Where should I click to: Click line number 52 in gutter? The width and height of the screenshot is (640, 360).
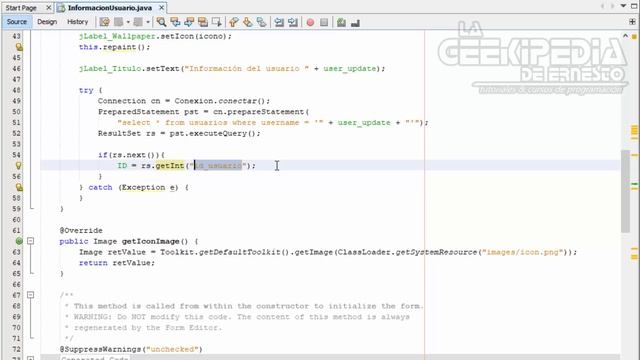(x=16, y=133)
